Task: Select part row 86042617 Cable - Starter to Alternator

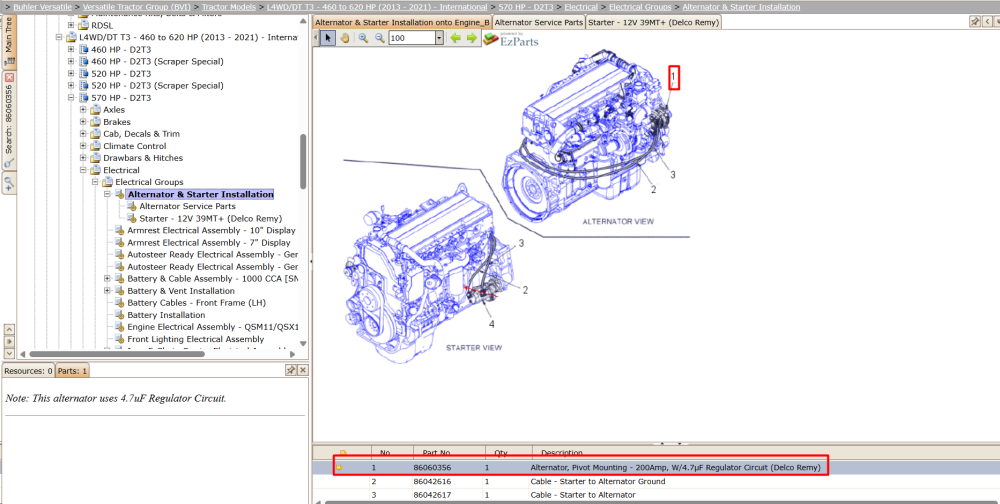Action: click(x=656, y=495)
